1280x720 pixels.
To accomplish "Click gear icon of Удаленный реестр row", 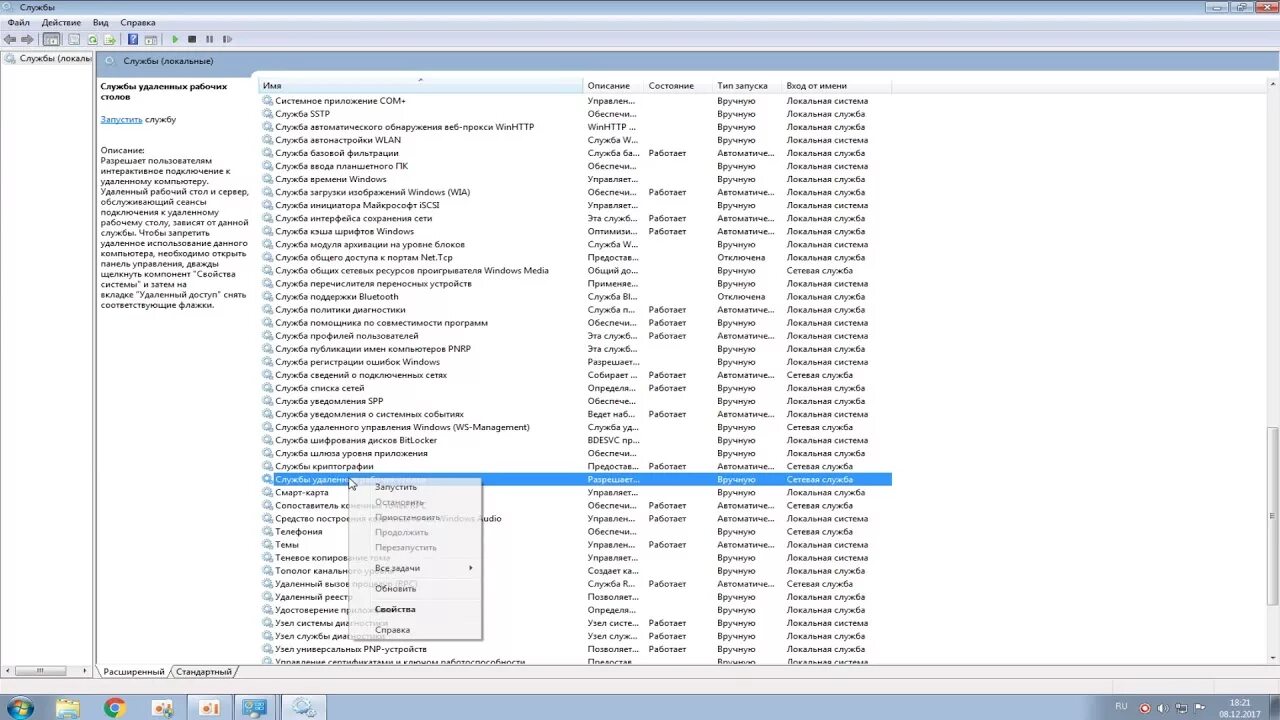I will tap(267, 597).
